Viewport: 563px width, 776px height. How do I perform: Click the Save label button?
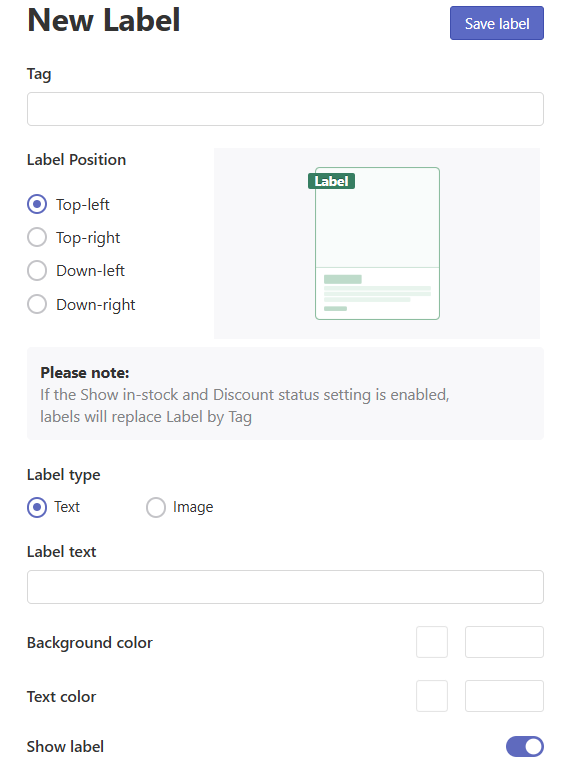[x=497, y=23]
